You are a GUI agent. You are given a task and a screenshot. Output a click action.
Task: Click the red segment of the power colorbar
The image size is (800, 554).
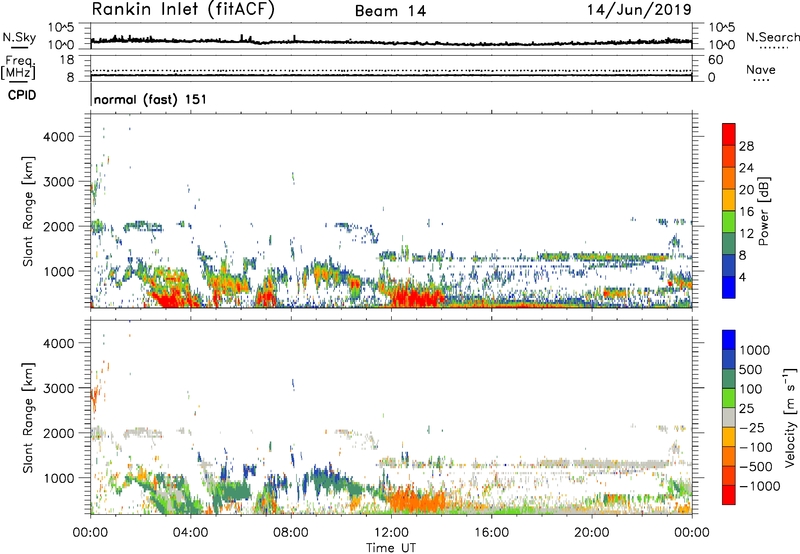coord(729,134)
